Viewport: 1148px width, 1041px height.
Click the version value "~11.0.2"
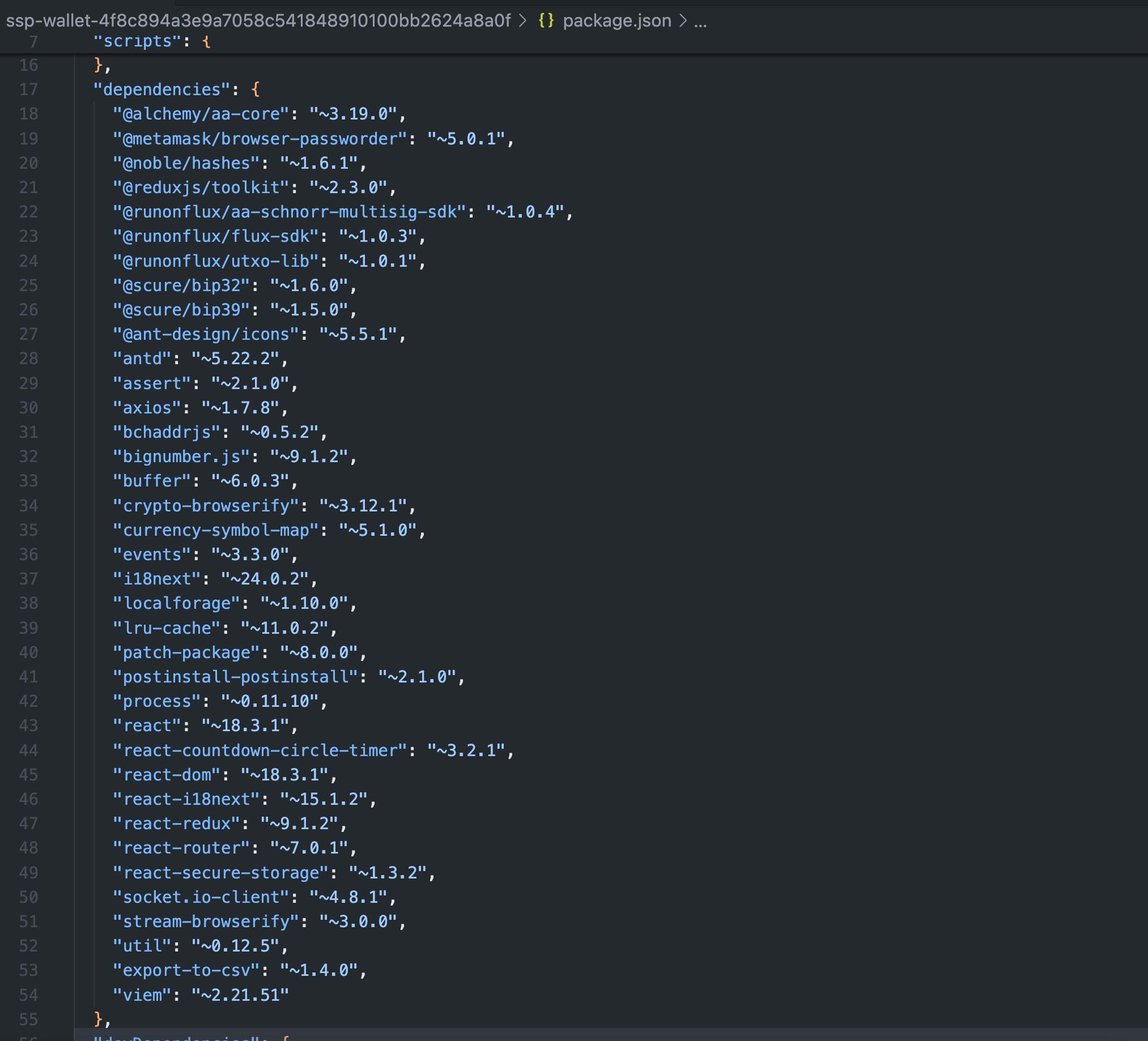[284, 628]
